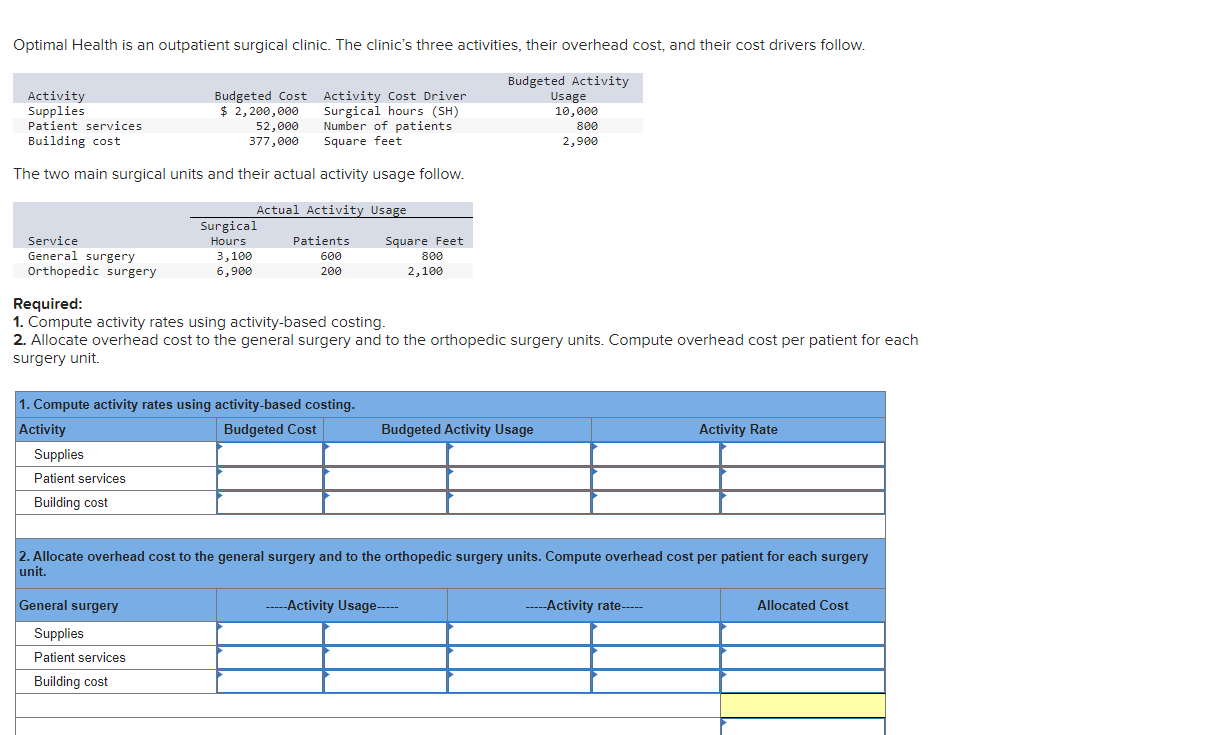The height and width of the screenshot is (735, 1208).
Task: Click the Budgeted Cost cell for Patient services in part 1
Action: 270,478
